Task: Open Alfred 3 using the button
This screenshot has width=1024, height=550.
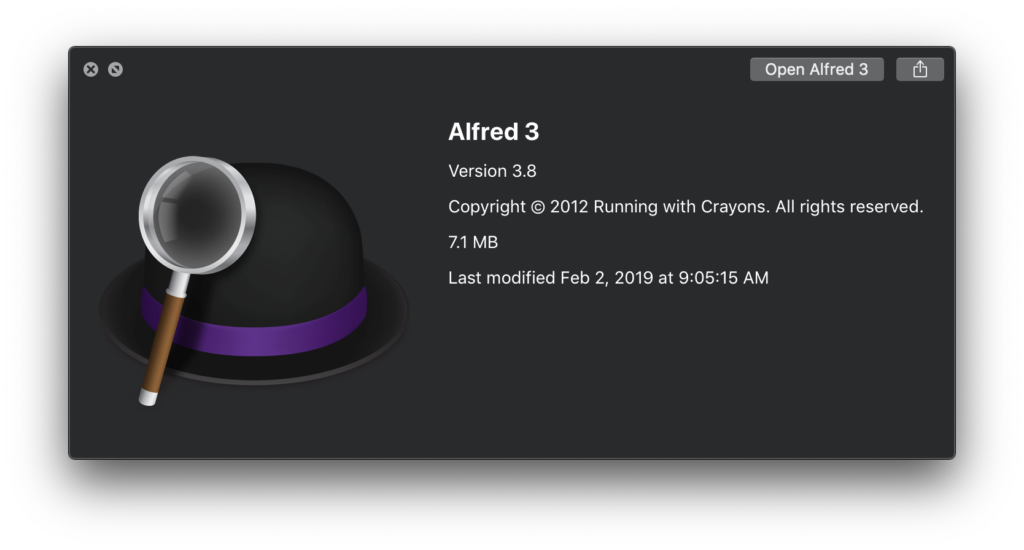Action: pos(816,69)
